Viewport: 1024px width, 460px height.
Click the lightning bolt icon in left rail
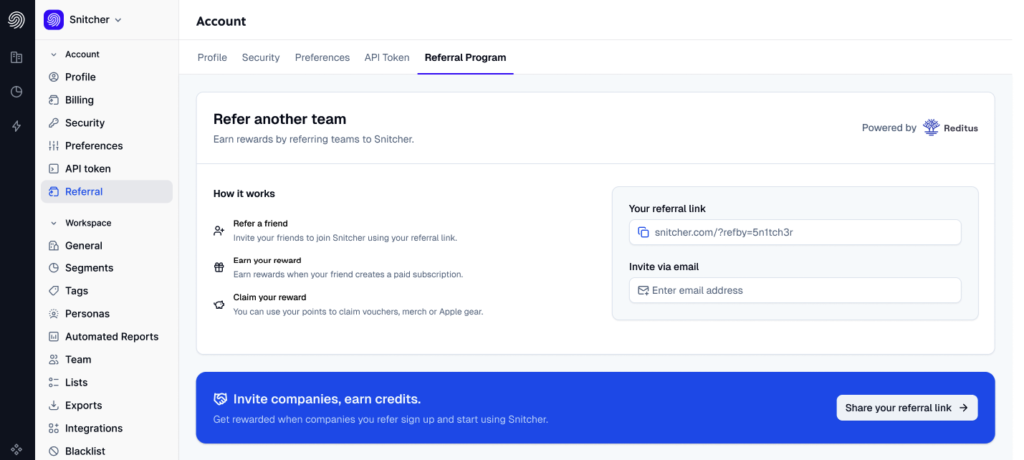pyautogui.click(x=16, y=126)
